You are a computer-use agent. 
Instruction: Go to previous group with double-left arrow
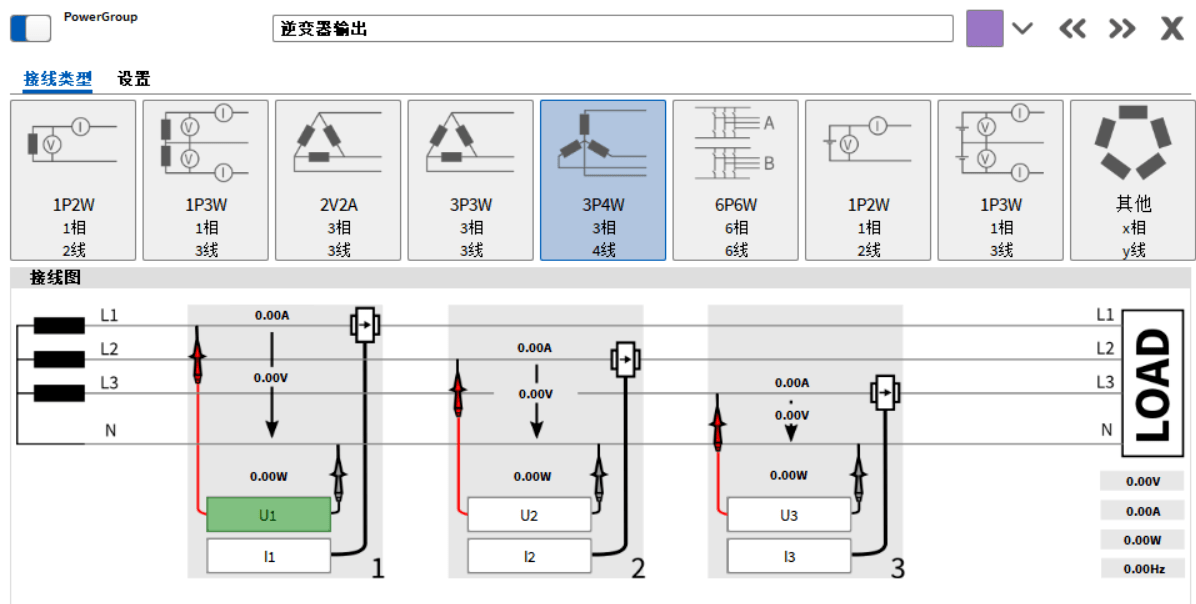click(1072, 29)
